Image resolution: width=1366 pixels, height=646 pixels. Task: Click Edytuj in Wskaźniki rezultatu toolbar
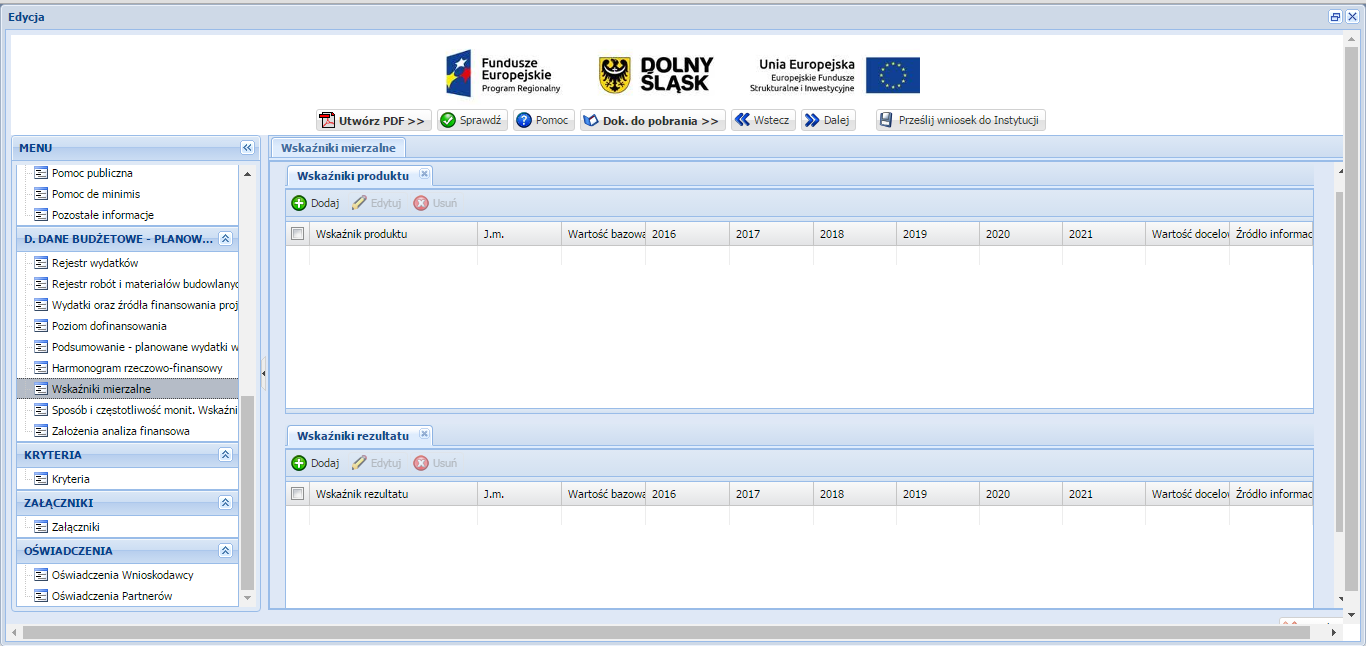coord(376,463)
